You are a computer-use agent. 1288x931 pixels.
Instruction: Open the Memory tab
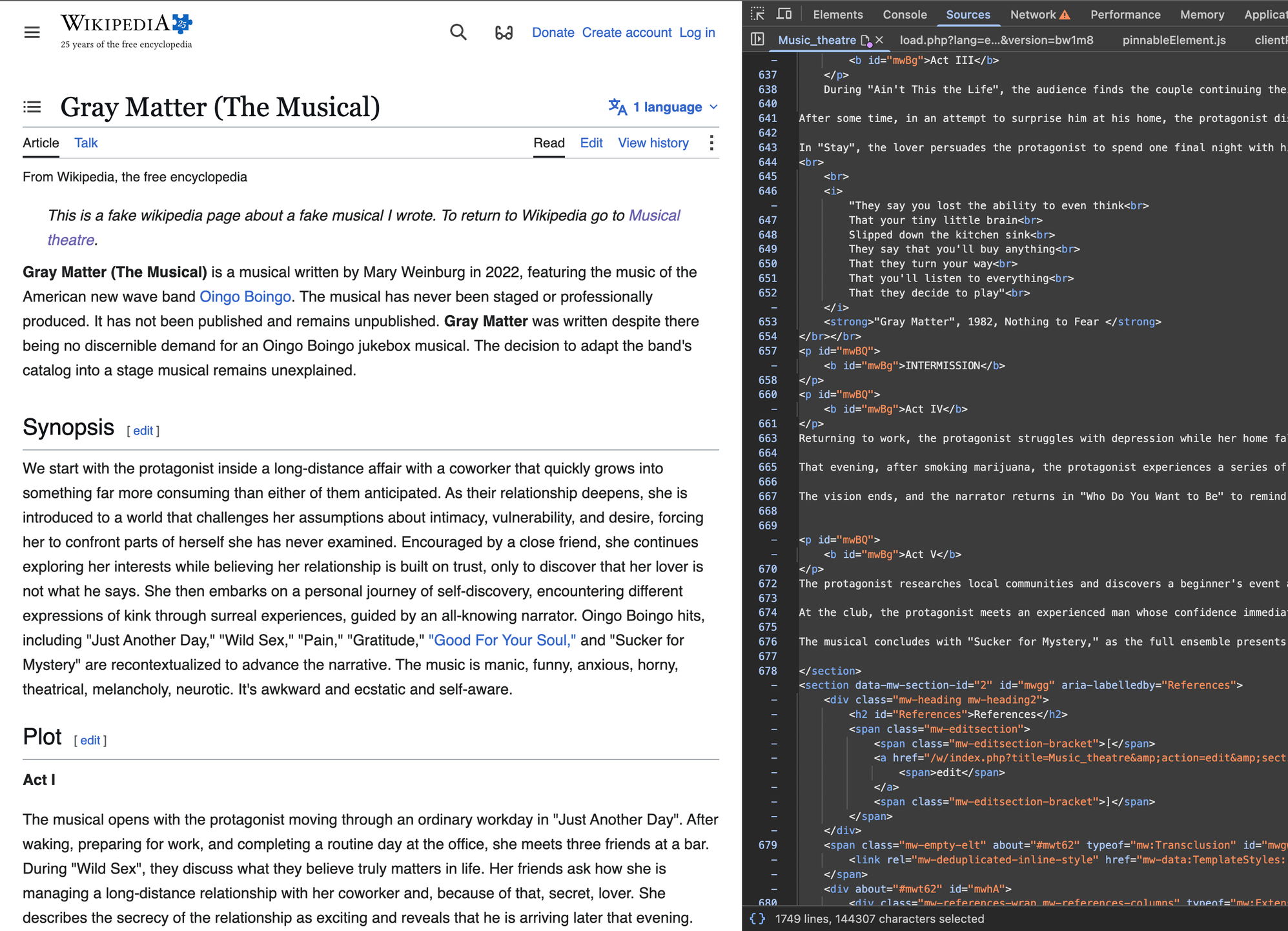[1201, 14]
